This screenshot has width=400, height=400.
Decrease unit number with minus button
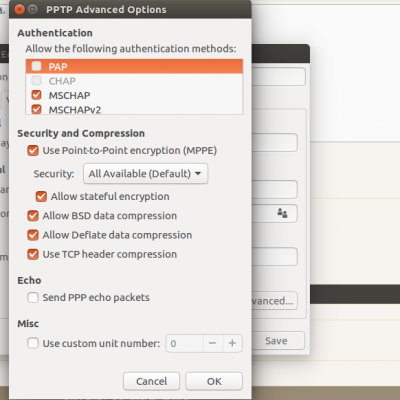pyautogui.click(x=212, y=343)
